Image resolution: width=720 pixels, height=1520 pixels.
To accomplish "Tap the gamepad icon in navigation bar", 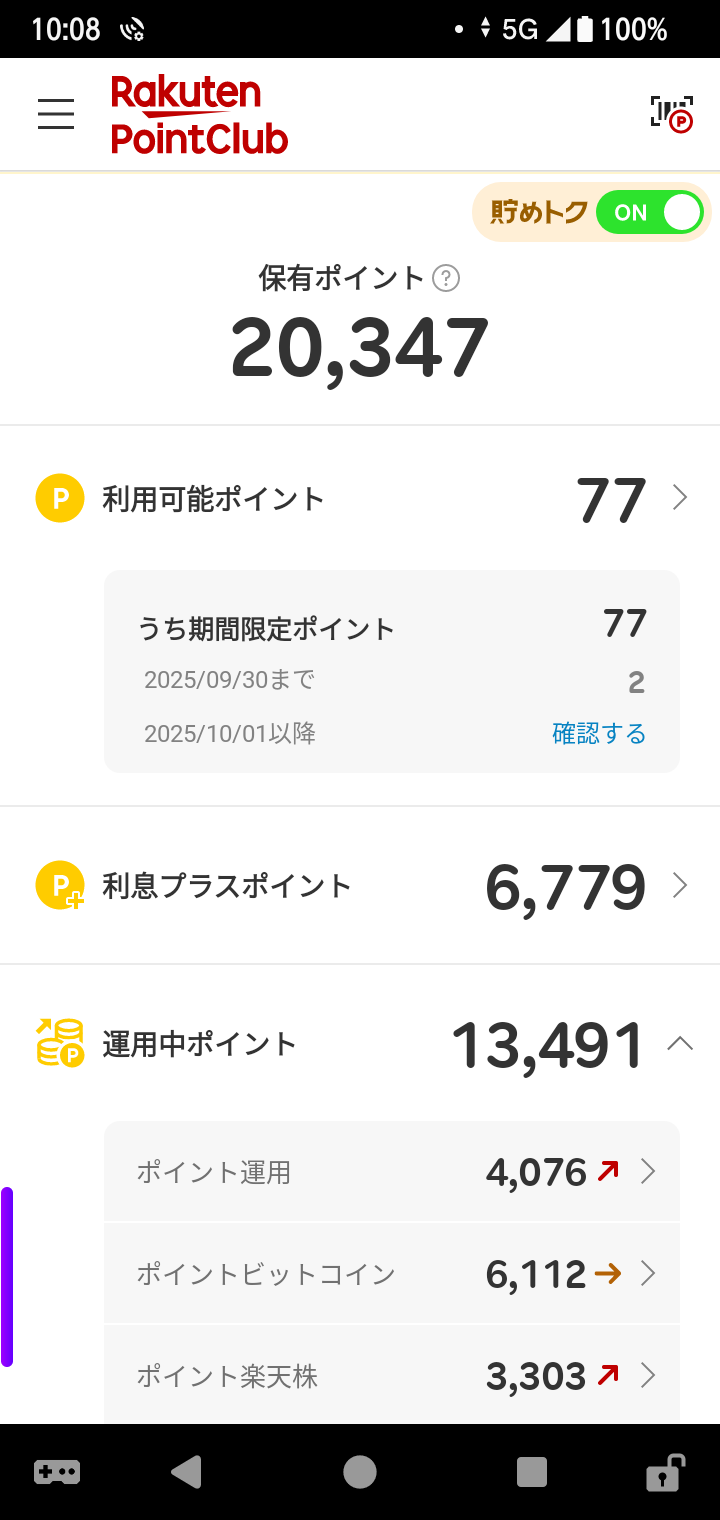I will [x=57, y=1472].
